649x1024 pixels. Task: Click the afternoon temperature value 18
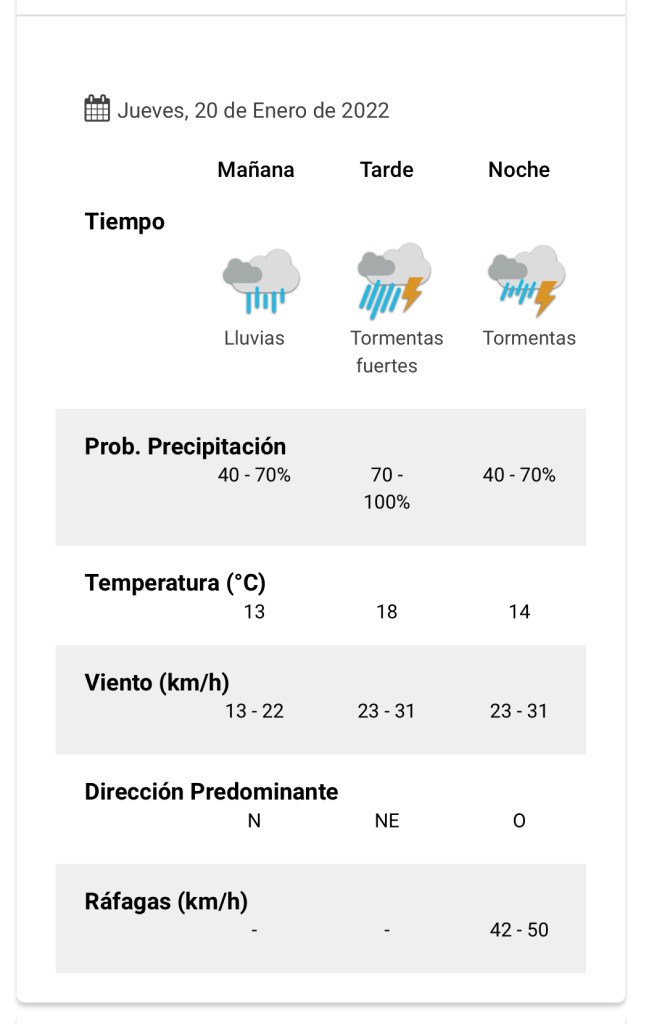[387, 611]
